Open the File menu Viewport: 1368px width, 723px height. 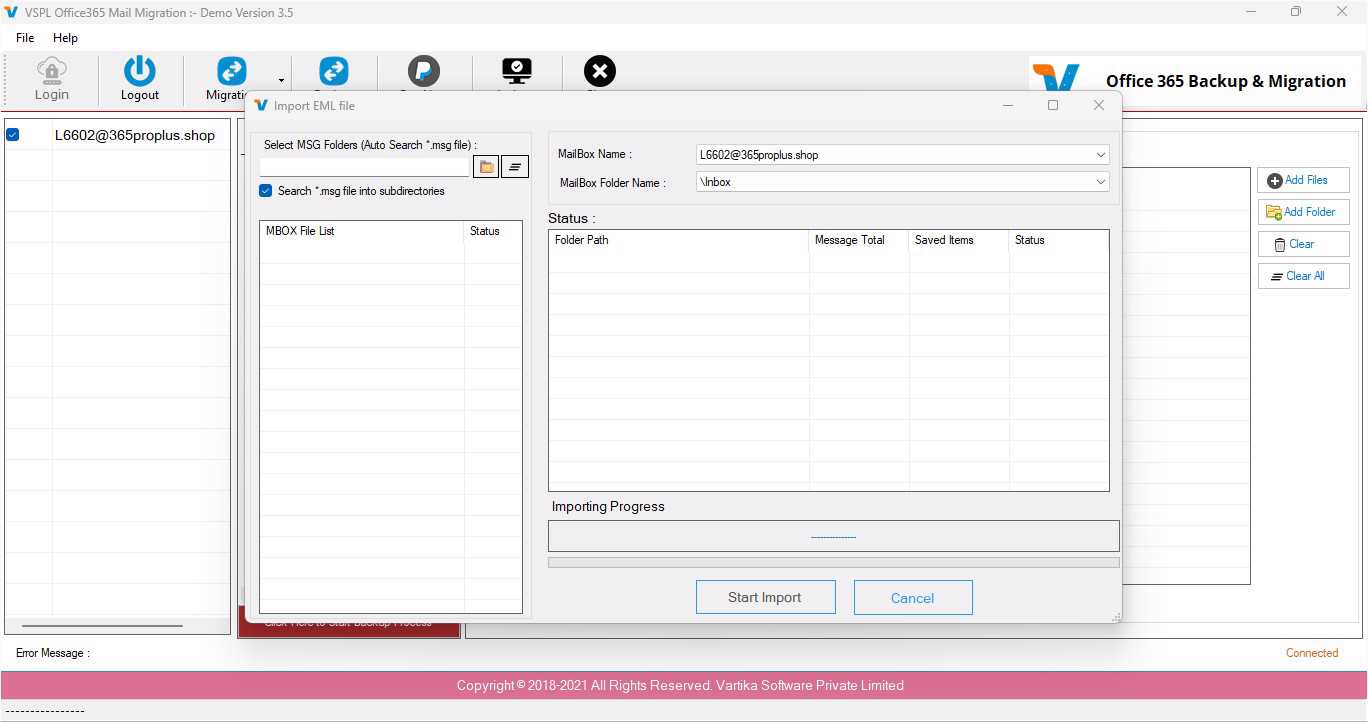(x=25, y=38)
